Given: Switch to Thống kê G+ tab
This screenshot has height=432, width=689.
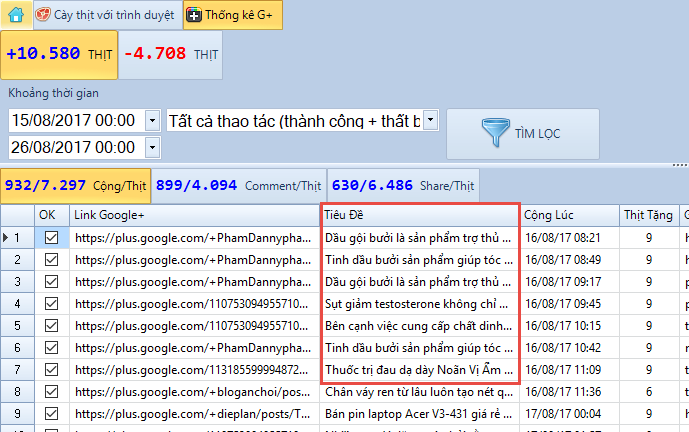Looking at the screenshot, I should tap(232, 15).
